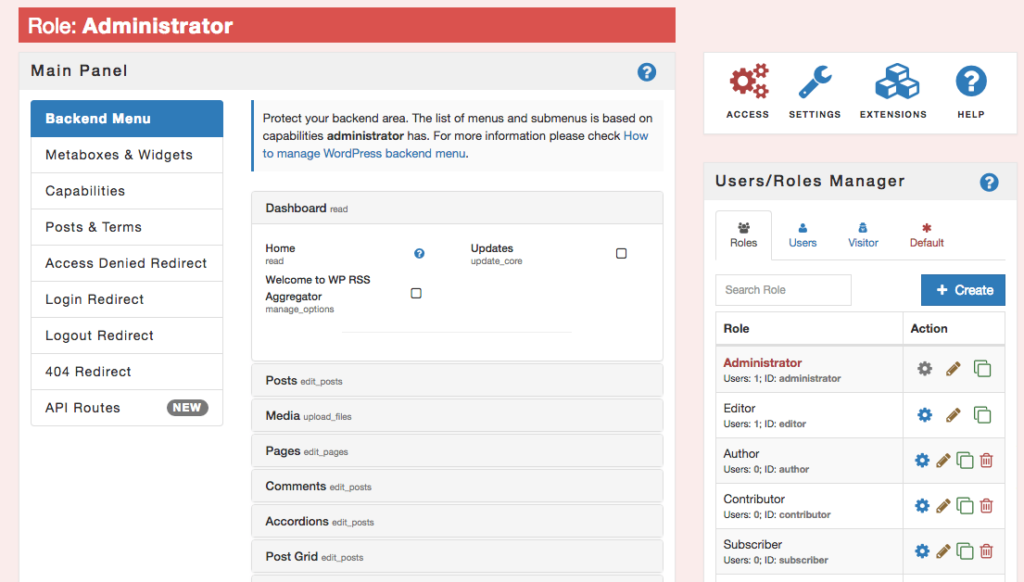Click the Search Role input field
The image size is (1024, 582).
(x=783, y=290)
